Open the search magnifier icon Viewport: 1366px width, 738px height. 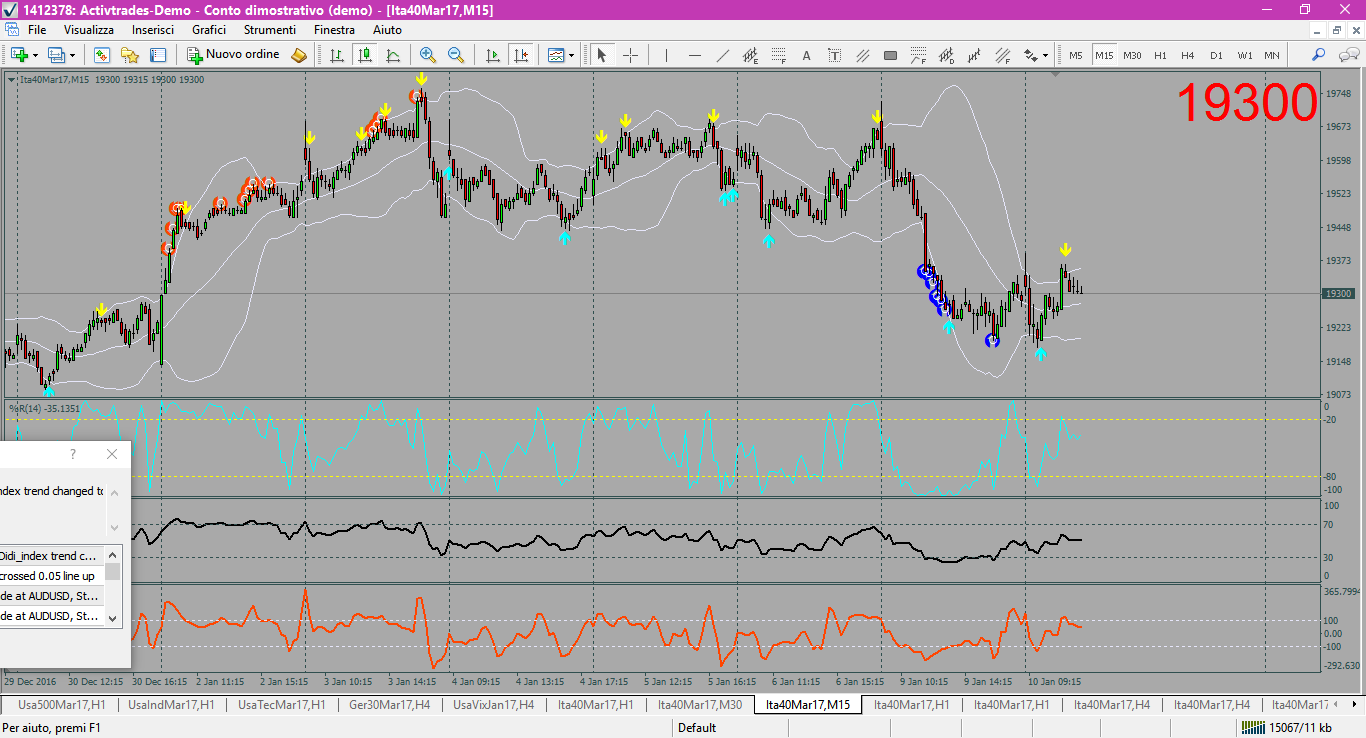[1319, 55]
